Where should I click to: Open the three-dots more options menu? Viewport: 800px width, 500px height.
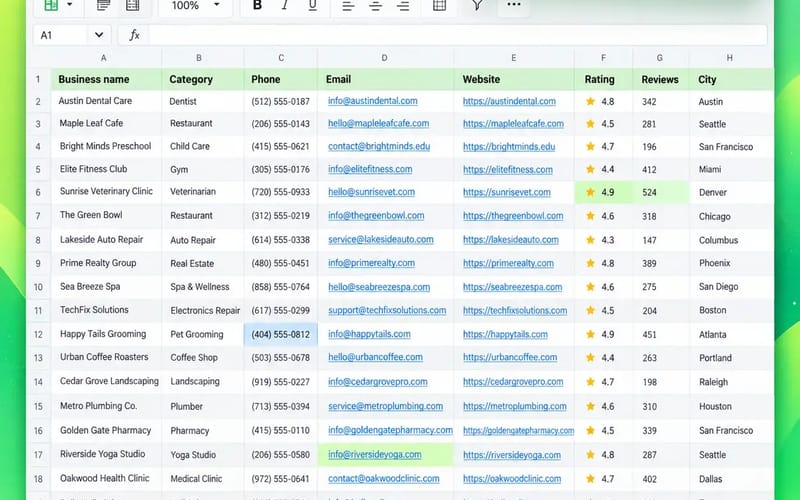coord(514,5)
